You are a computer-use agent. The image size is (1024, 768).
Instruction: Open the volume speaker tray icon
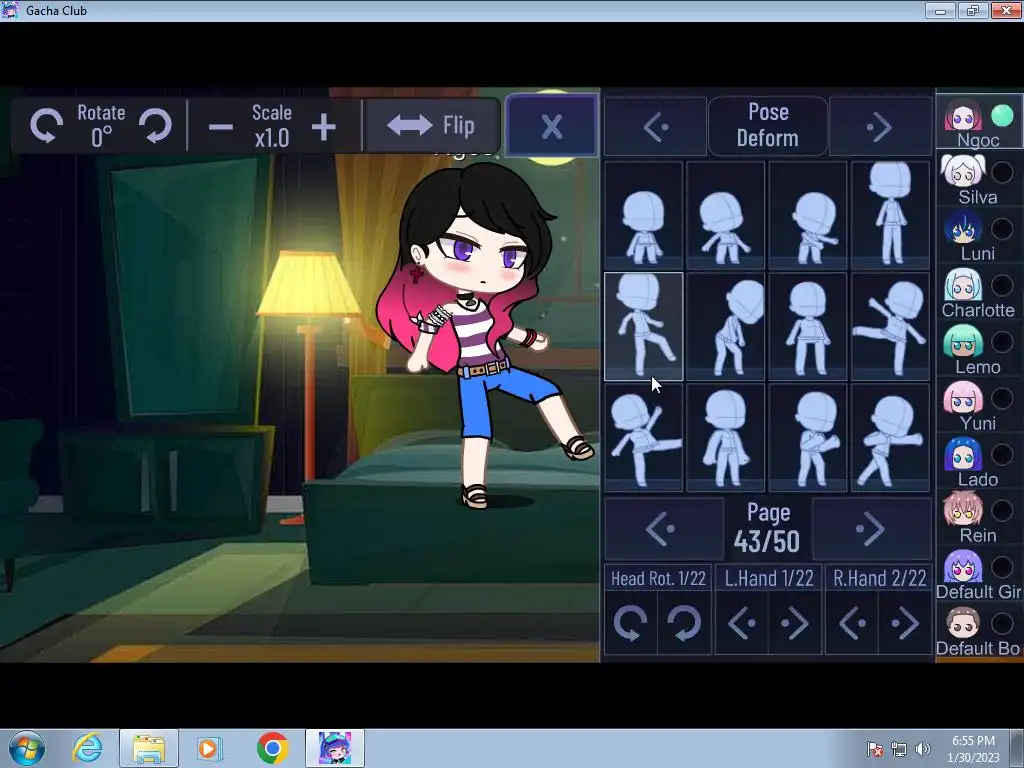(x=923, y=749)
